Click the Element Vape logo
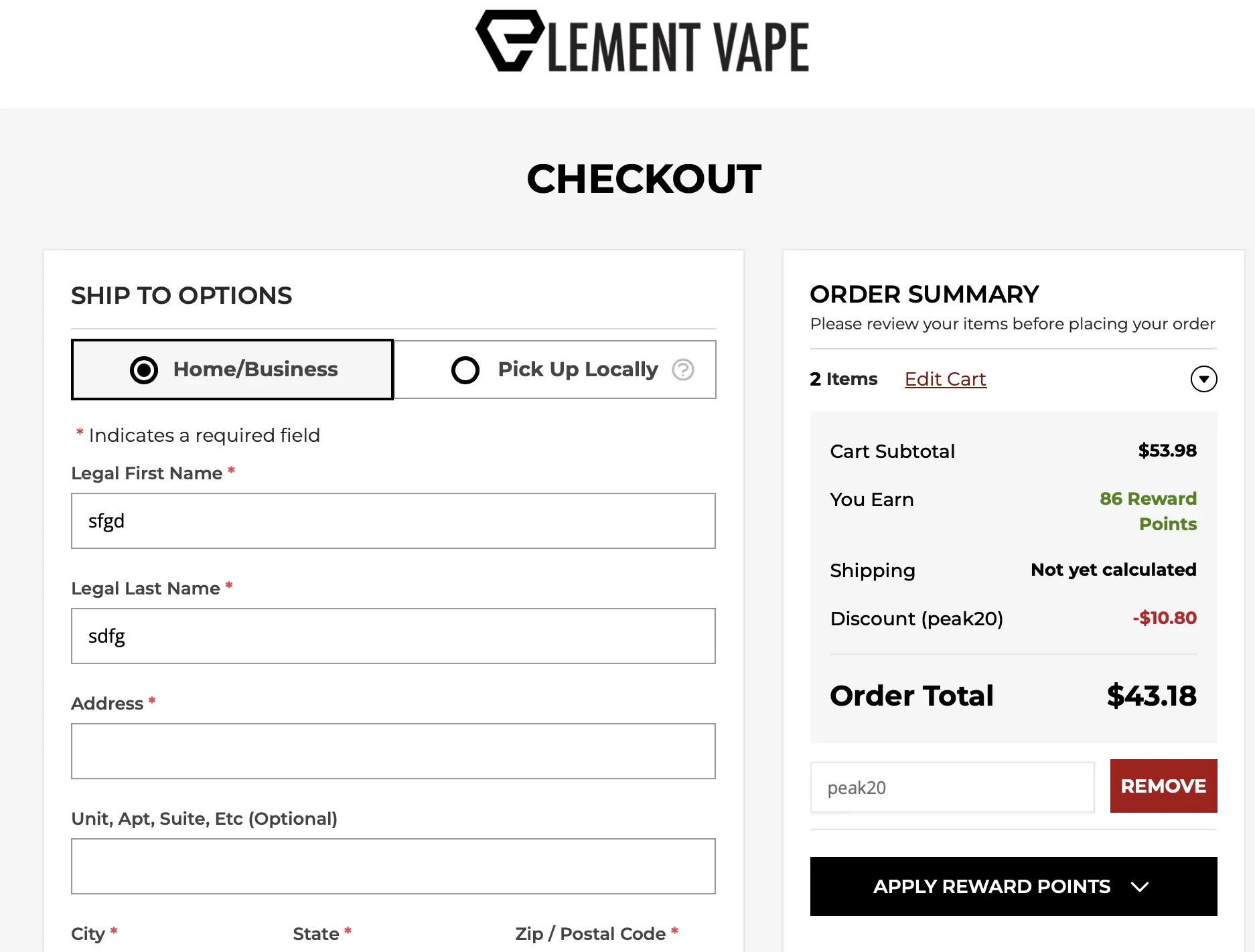 [642, 42]
